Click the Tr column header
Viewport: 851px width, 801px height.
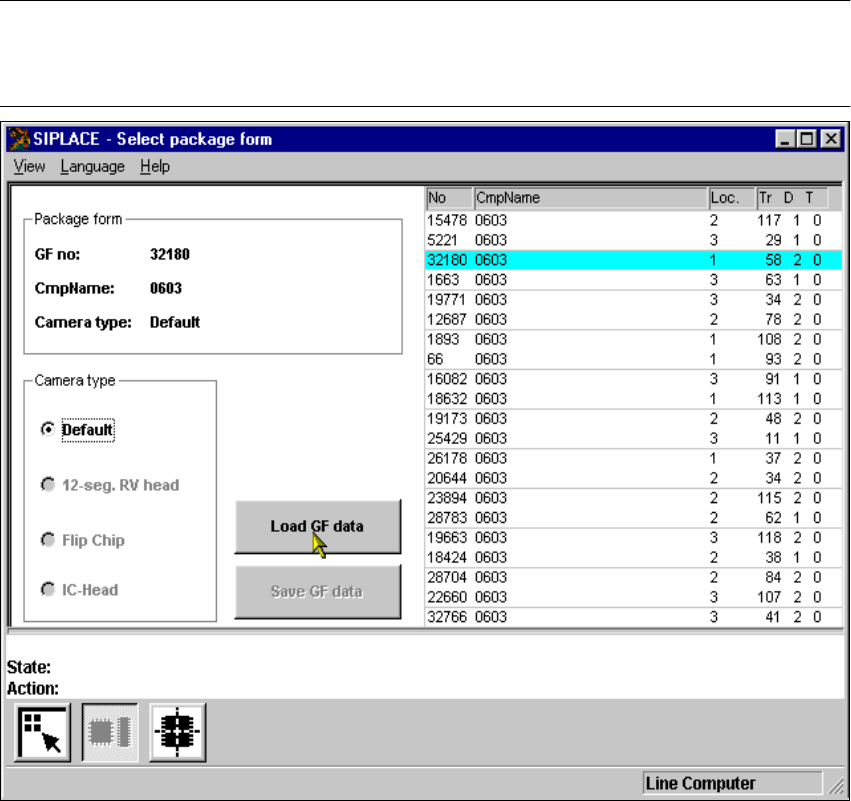coord(765,198)
